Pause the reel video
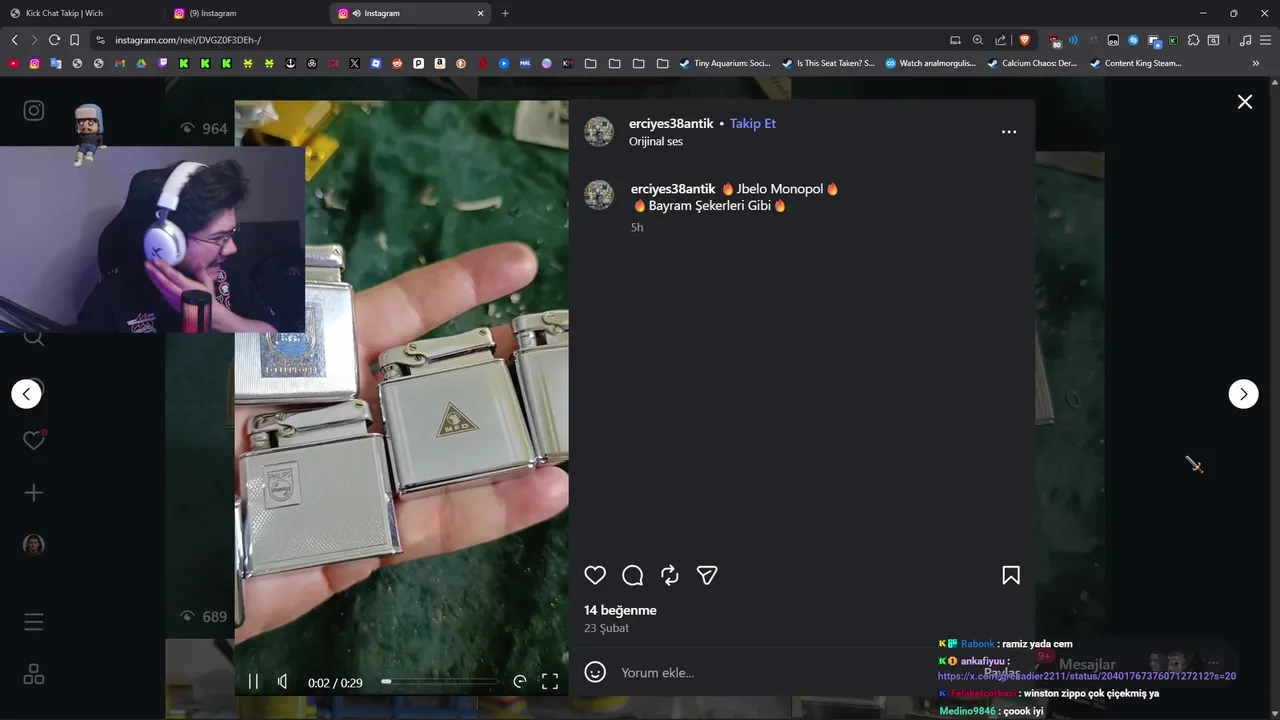 pyautogui.click(x=253, y=682)
